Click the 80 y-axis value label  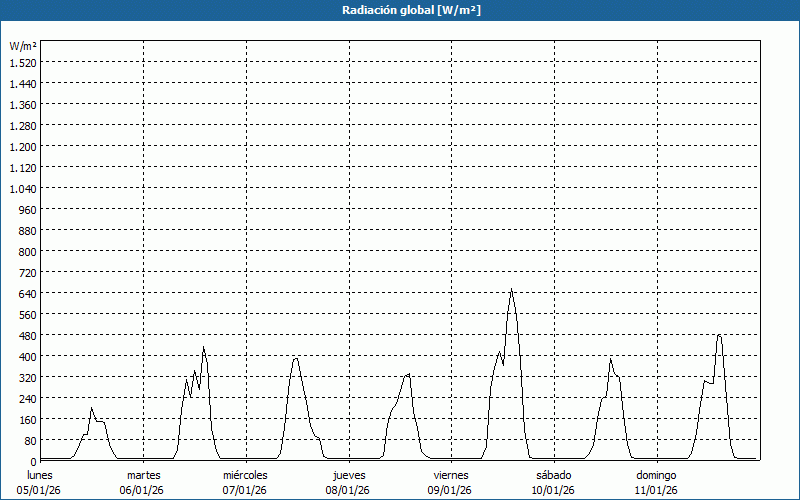coord(29,440)
